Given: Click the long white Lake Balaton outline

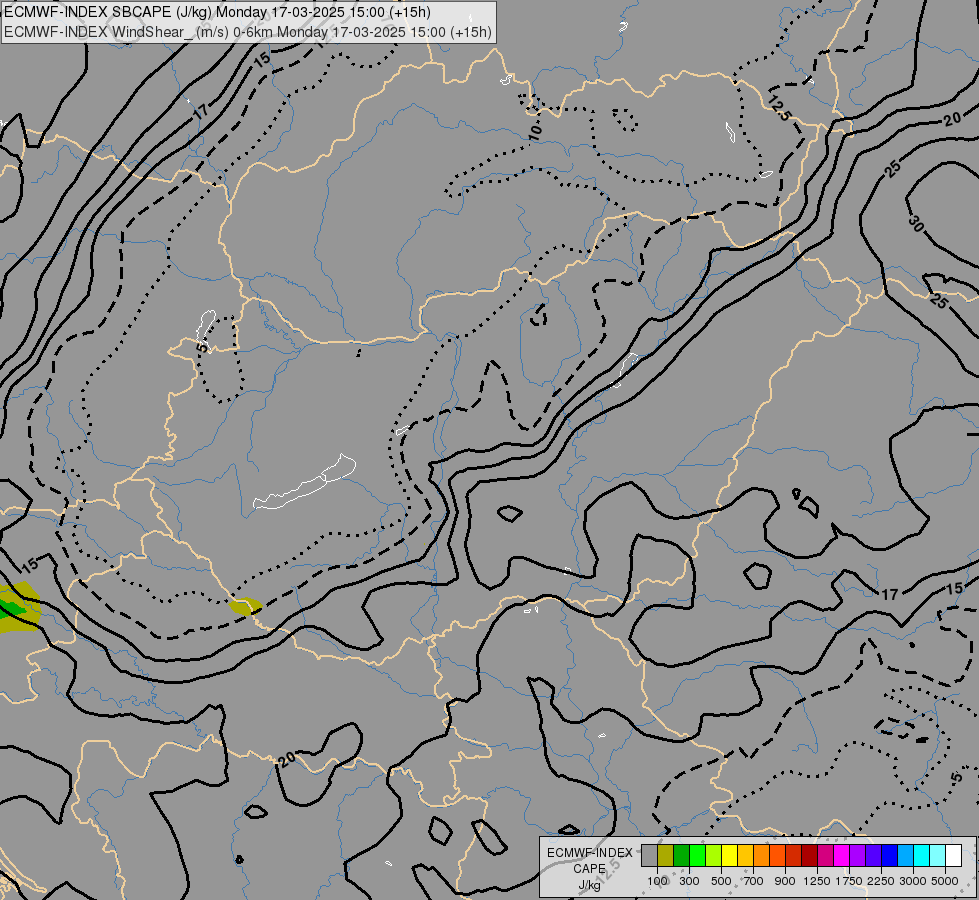Looking at the screenshot, I should pos(304,482).
